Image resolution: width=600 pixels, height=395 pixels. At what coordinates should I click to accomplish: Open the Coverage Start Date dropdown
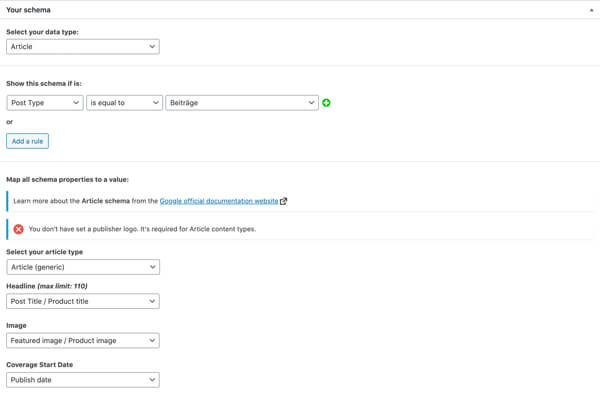pos(83,380)
